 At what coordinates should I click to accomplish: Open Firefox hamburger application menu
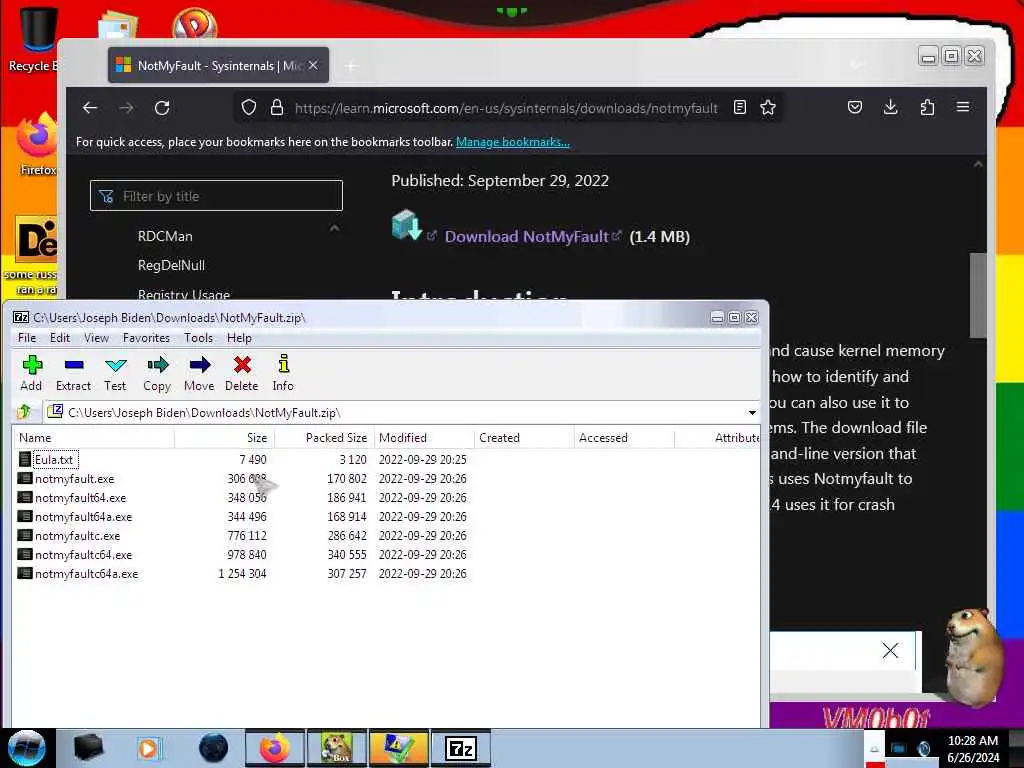(963, 107)
